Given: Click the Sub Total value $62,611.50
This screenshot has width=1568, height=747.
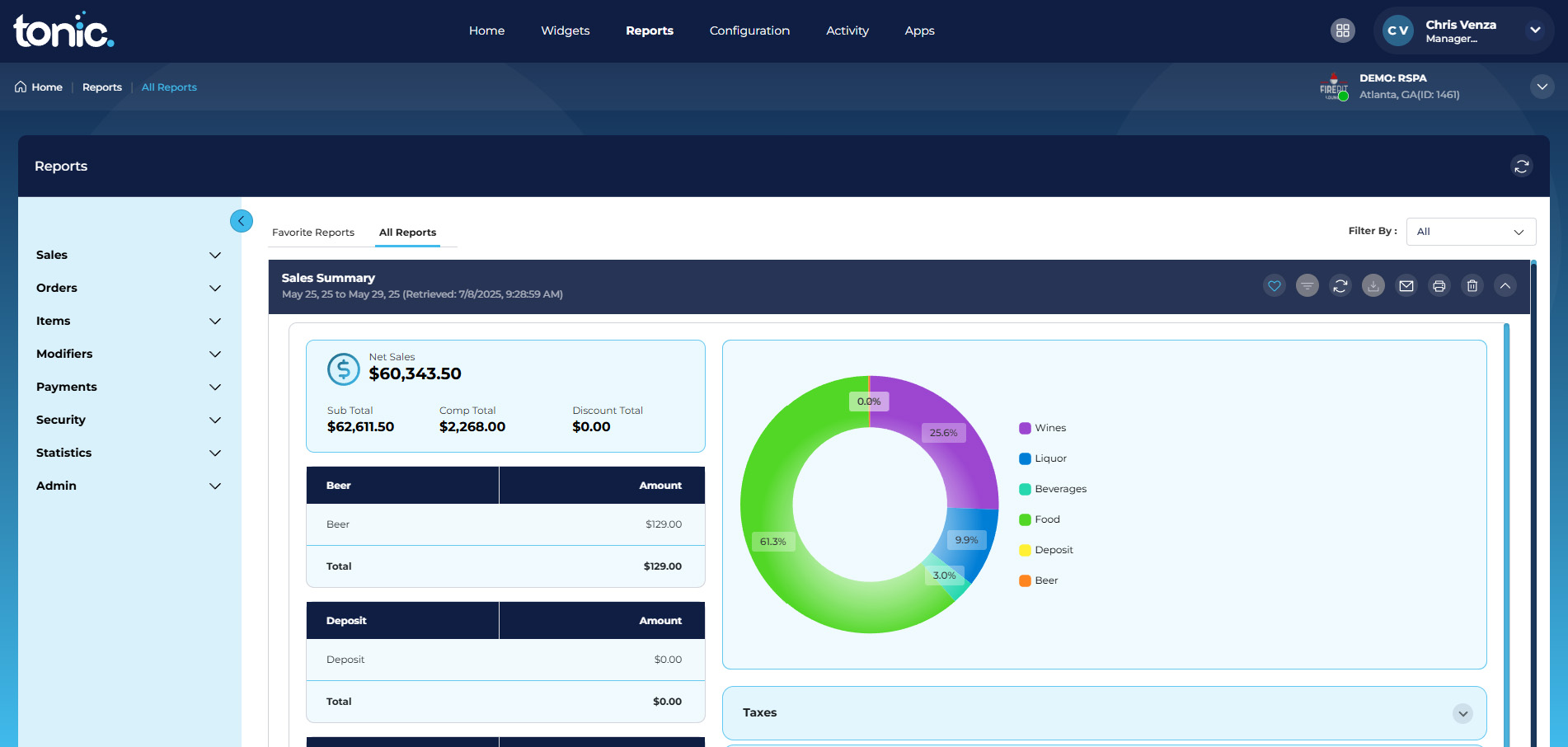Looking at the screenshot, I should click(360, 427).
